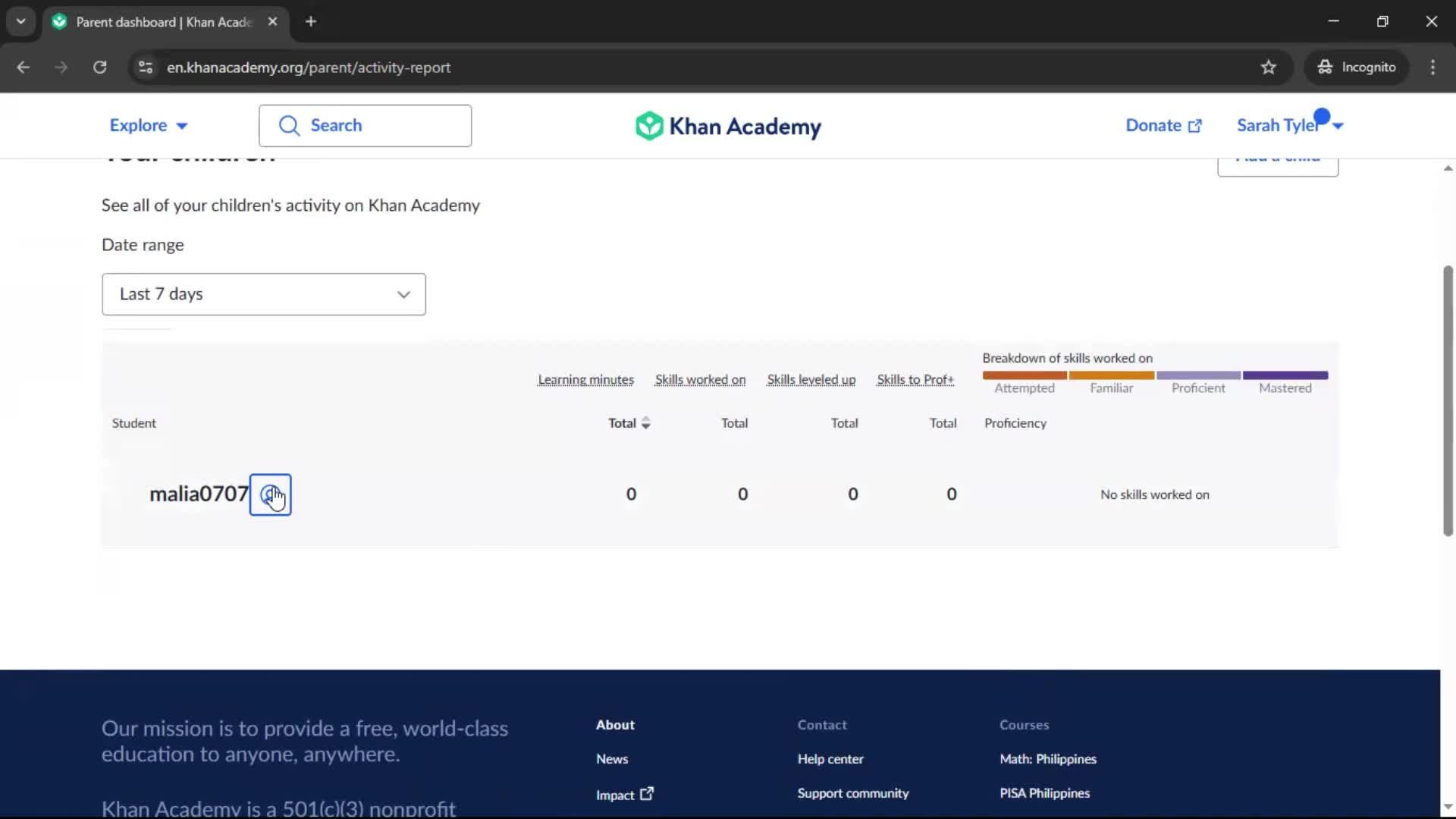This screenshot has width=1456, height=819.
Task: Click the 'Proficiency' column heading
Action: (x=1015, y=423)
